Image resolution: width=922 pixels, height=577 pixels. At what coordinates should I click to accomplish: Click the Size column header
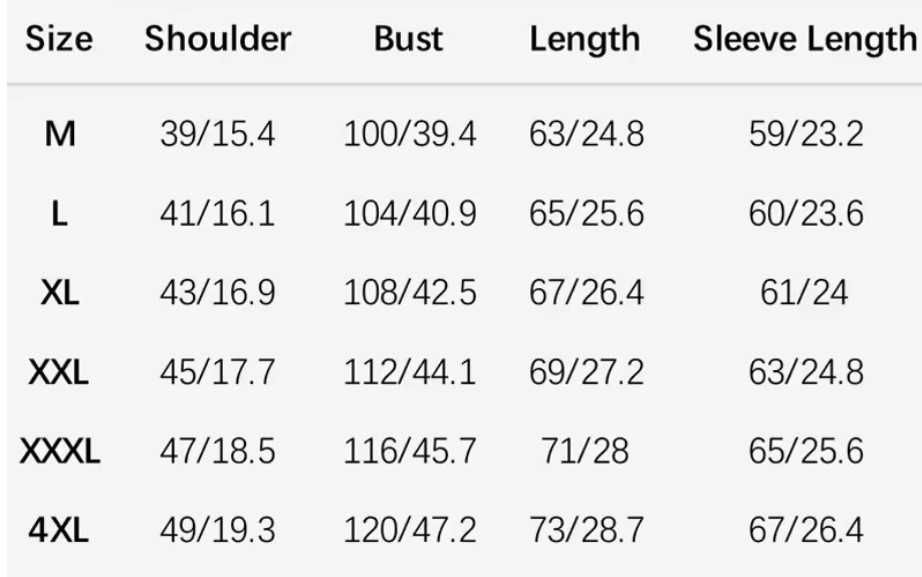(x=59, y=39)
